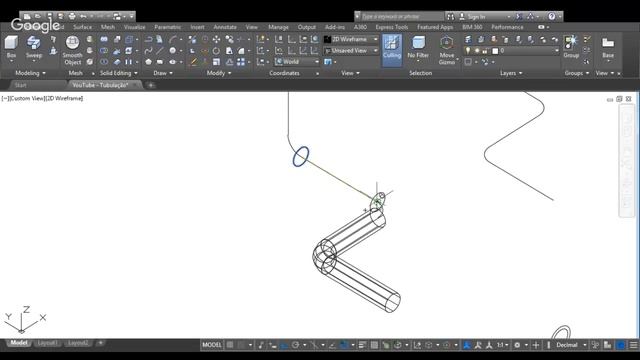Expand the Solid Editing panel

click(x=119, y=73)
